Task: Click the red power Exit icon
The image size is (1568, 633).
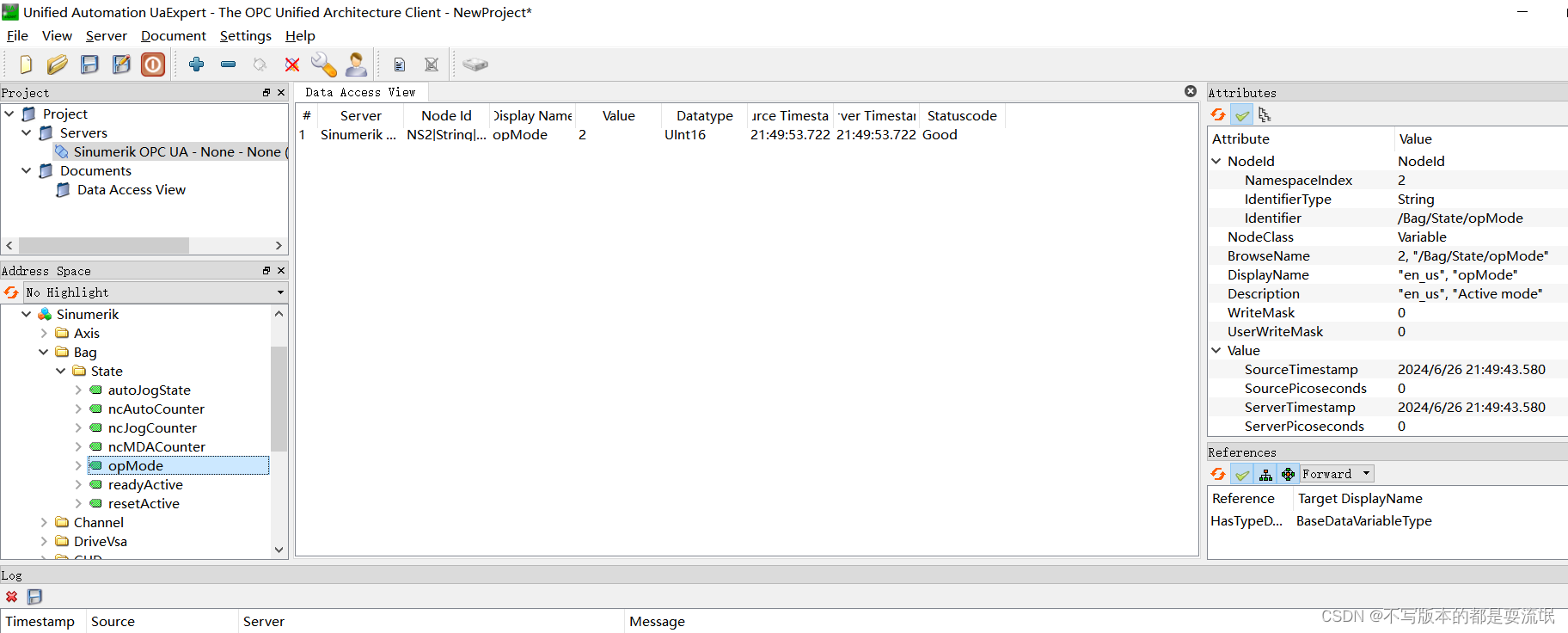Action: [153, 65]
